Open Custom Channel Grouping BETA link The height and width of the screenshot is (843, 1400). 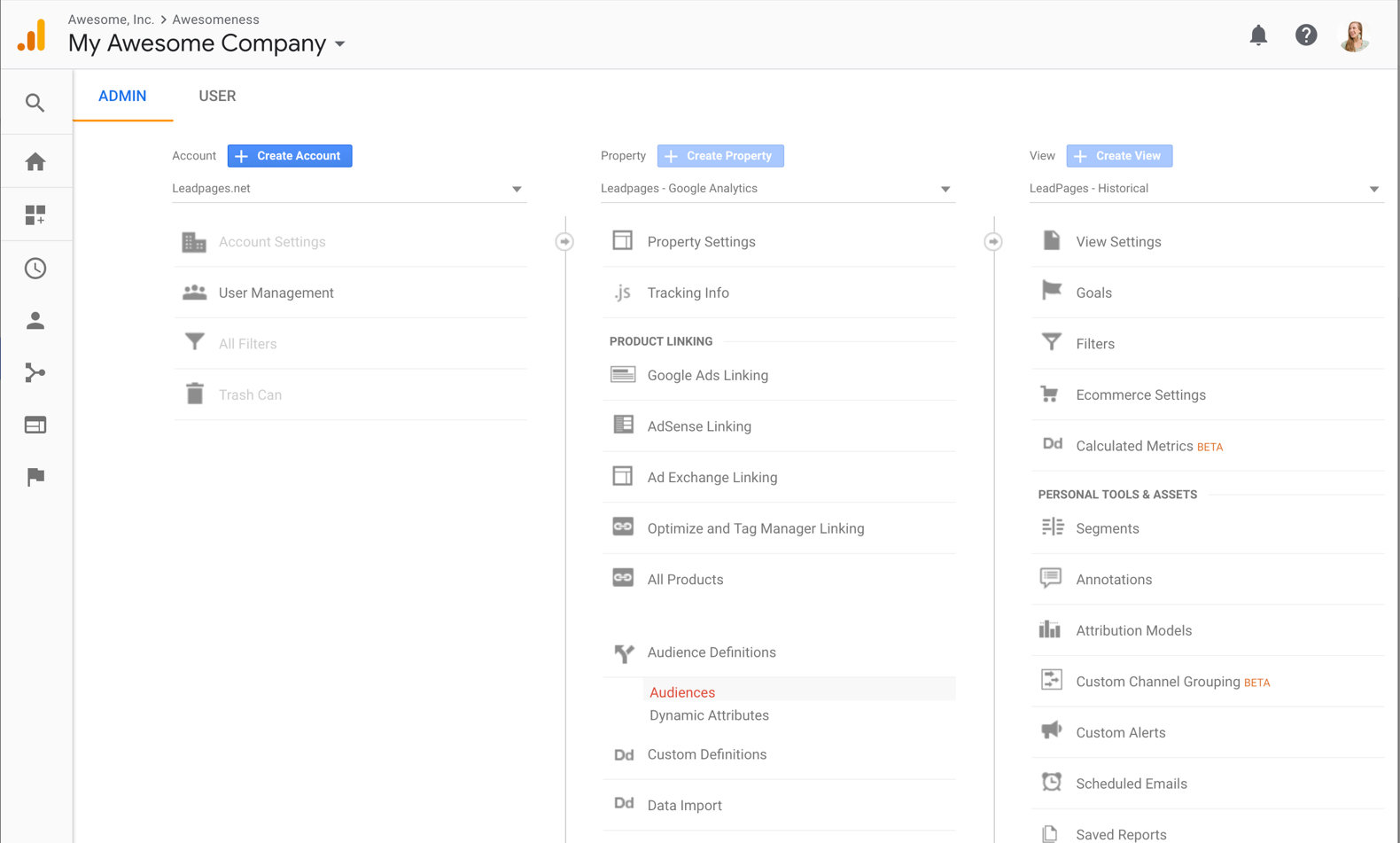pos(1173,682)
